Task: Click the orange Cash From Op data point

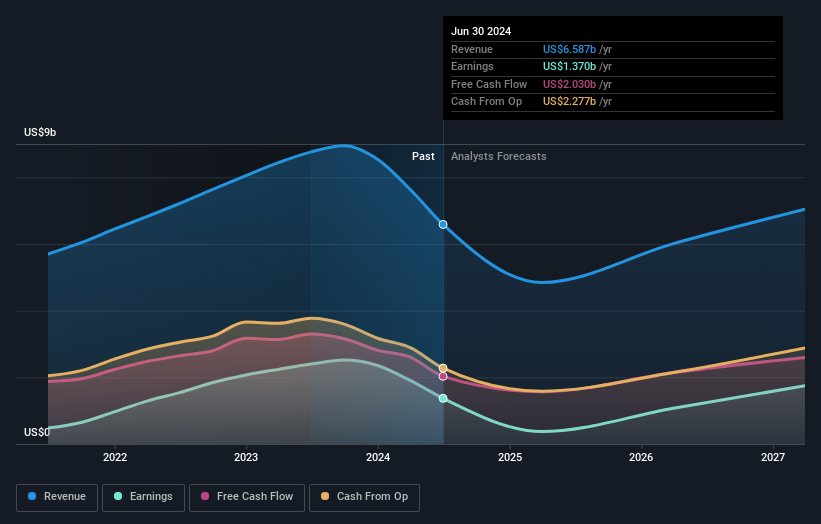Action: [443, 369]
